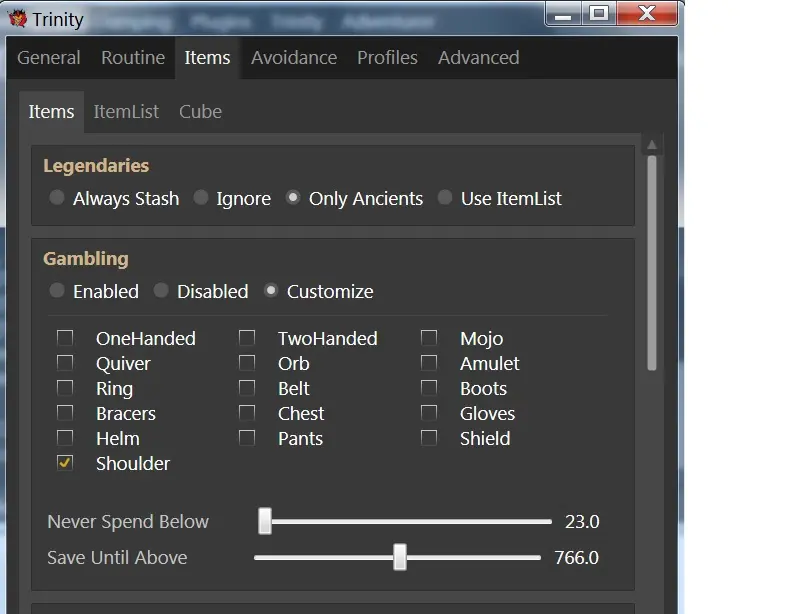
Task: Enable the Belt checkbox
Action: coord(247,387)
